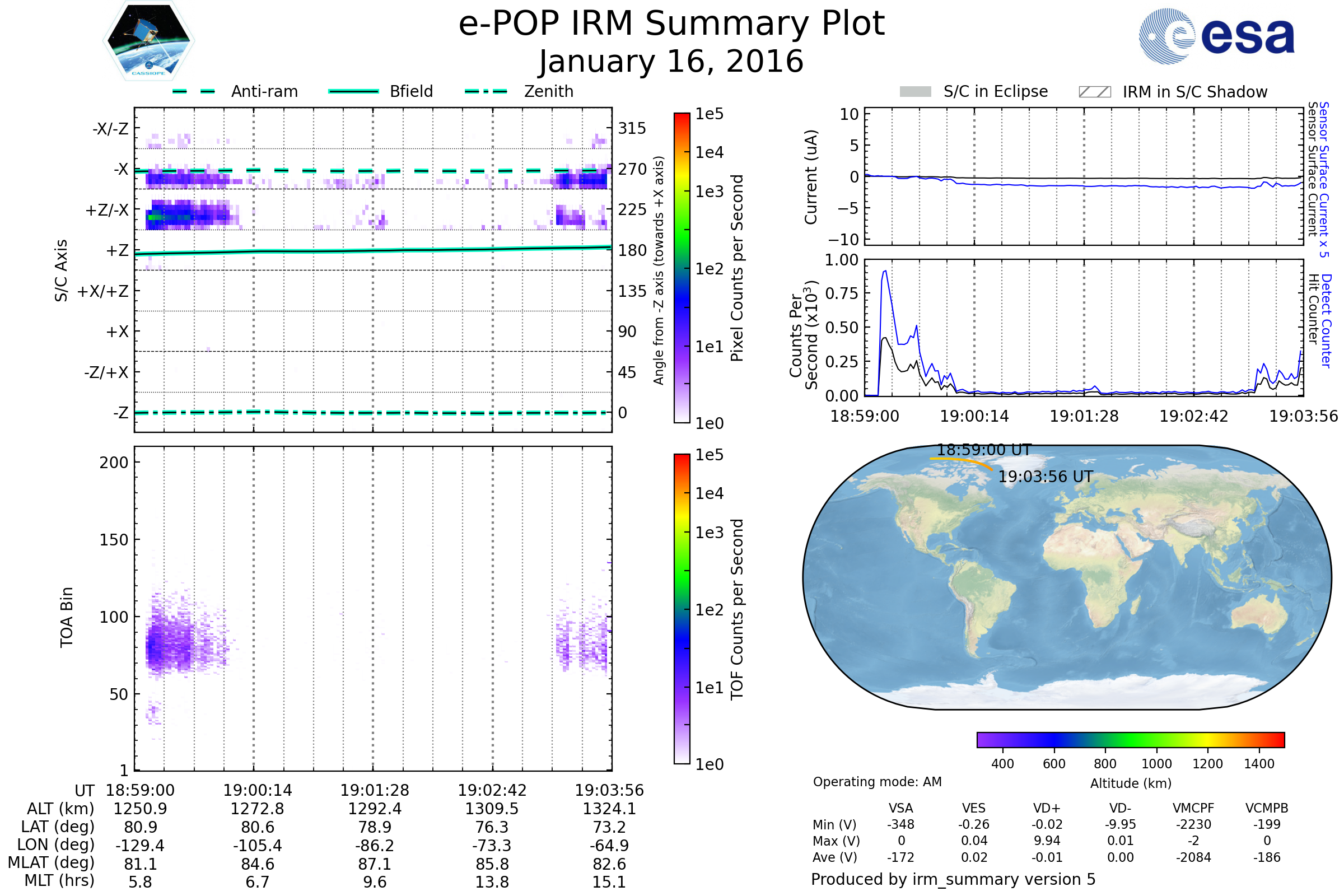Image resolution: width=1344 pixels, height=896 pixels.
Task: Click the Bfield solid line legend marker
Action: [353, 91]
